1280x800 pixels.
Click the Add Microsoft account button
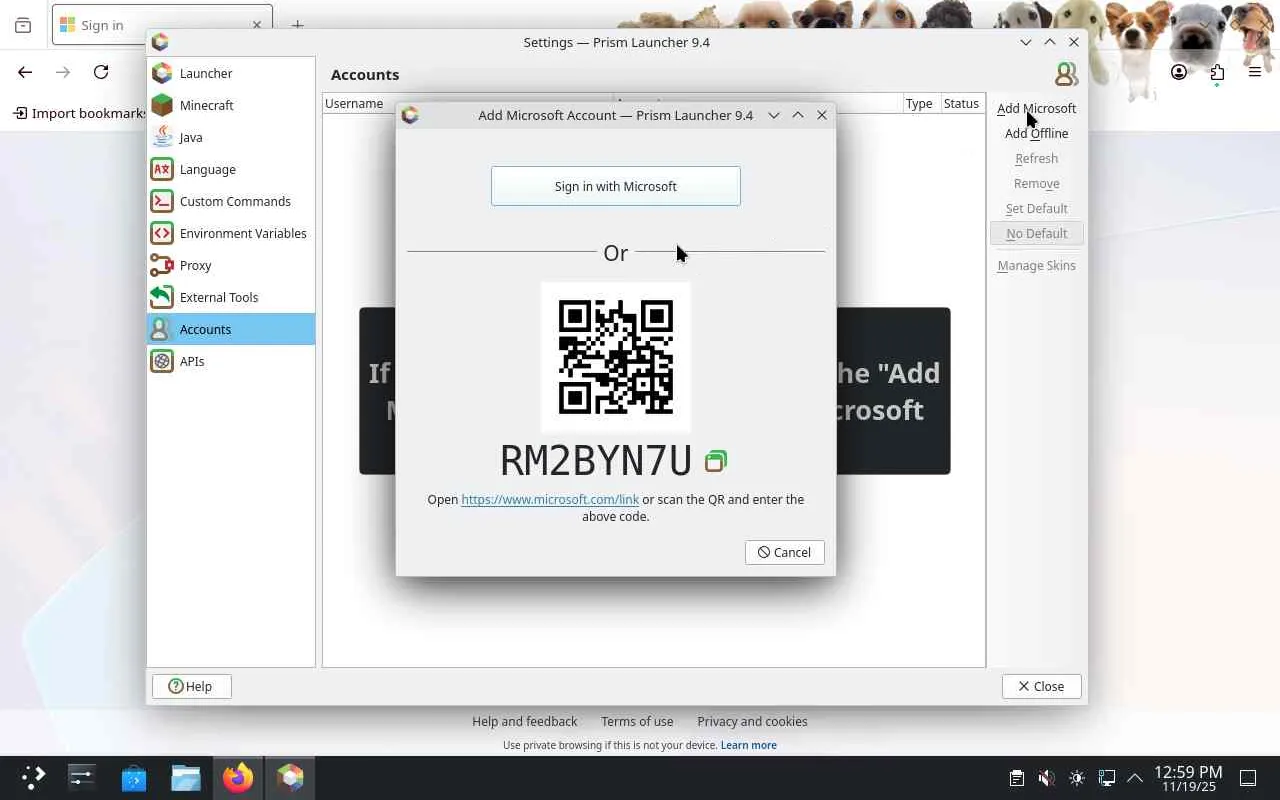[1036, 108]
